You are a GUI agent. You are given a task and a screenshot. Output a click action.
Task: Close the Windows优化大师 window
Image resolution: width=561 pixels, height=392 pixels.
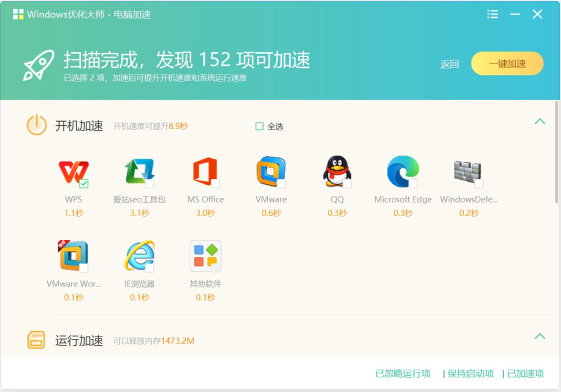tap(537, 14)
